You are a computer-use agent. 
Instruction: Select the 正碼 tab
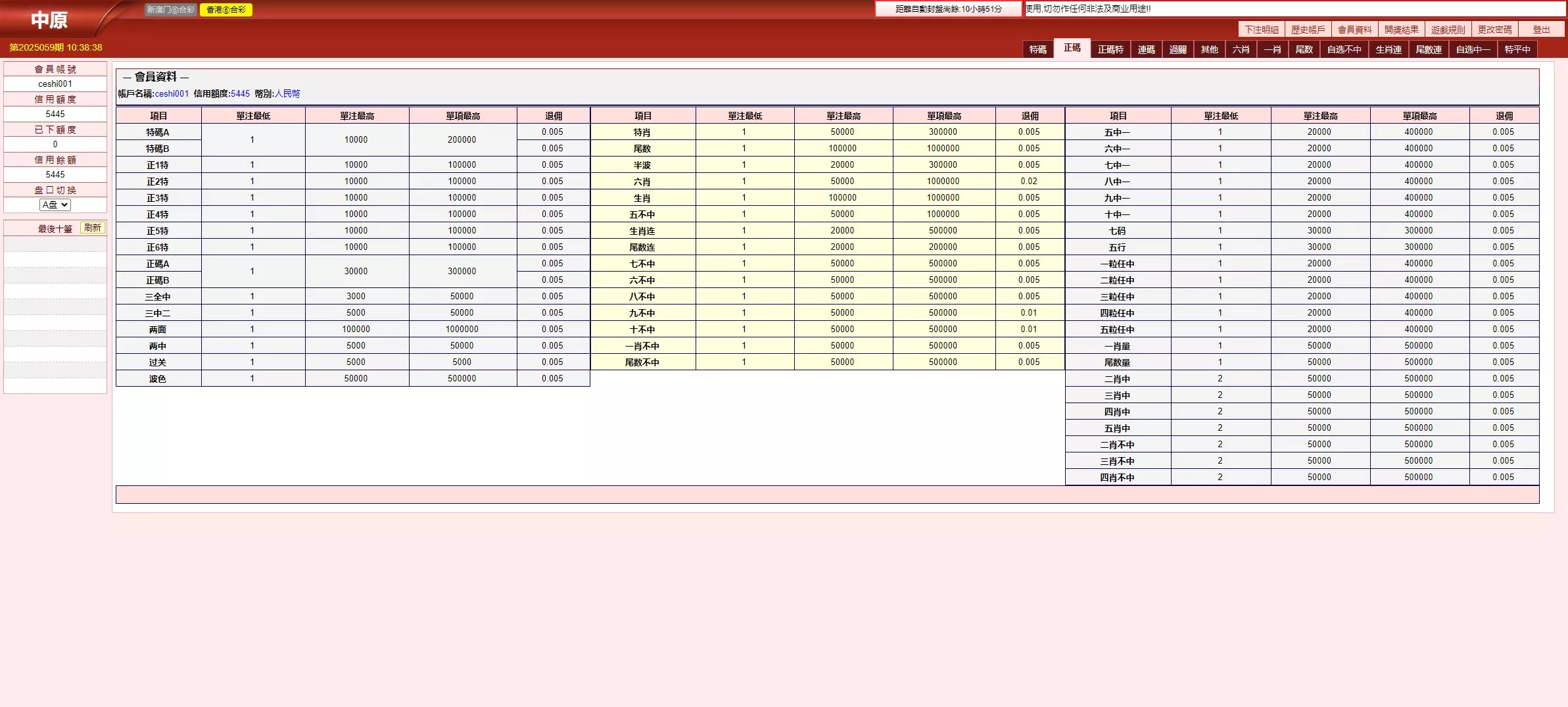[1072, 48]
